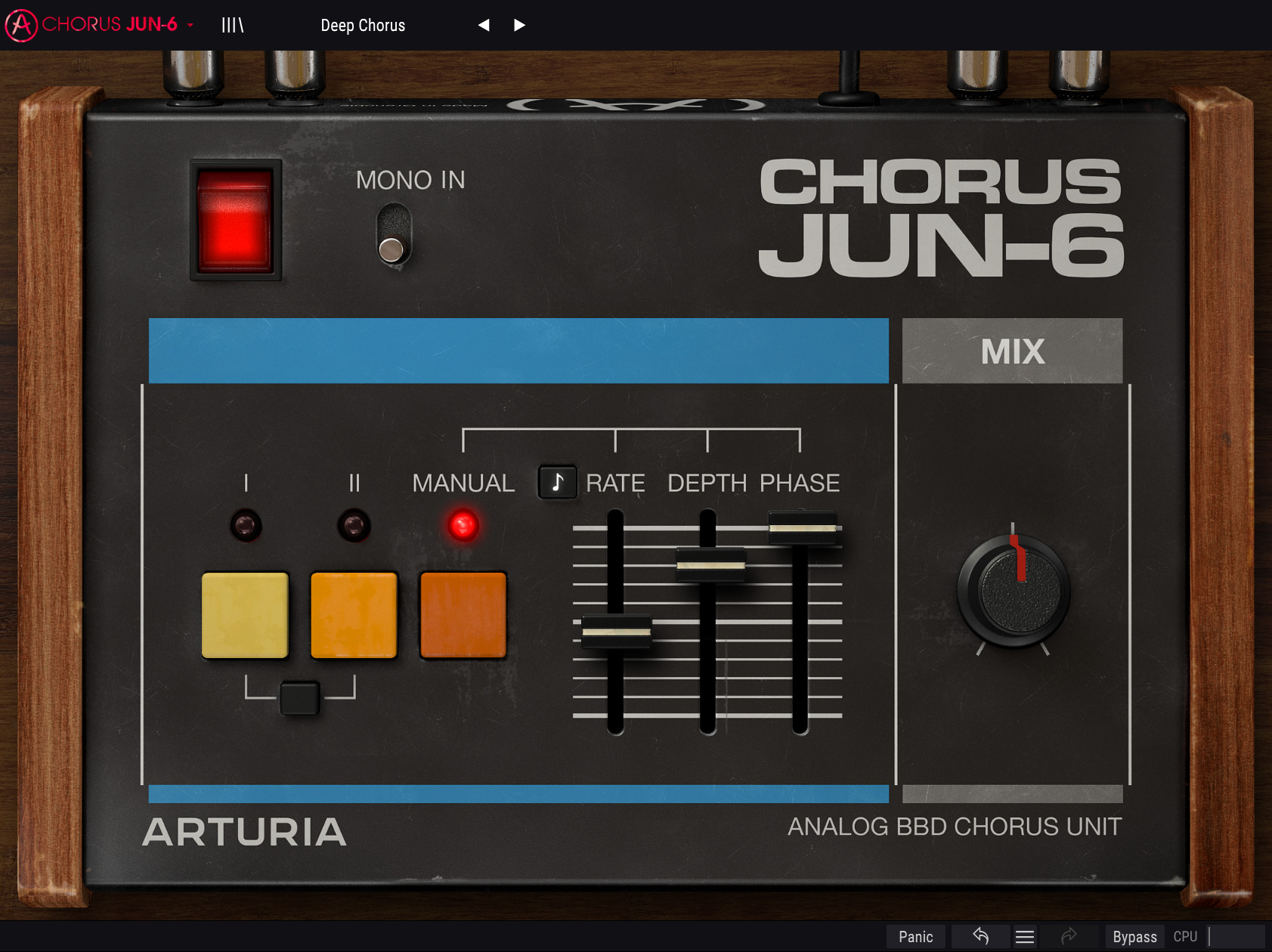
Task: Open the preset browser library icon
Action: [232, 25]
